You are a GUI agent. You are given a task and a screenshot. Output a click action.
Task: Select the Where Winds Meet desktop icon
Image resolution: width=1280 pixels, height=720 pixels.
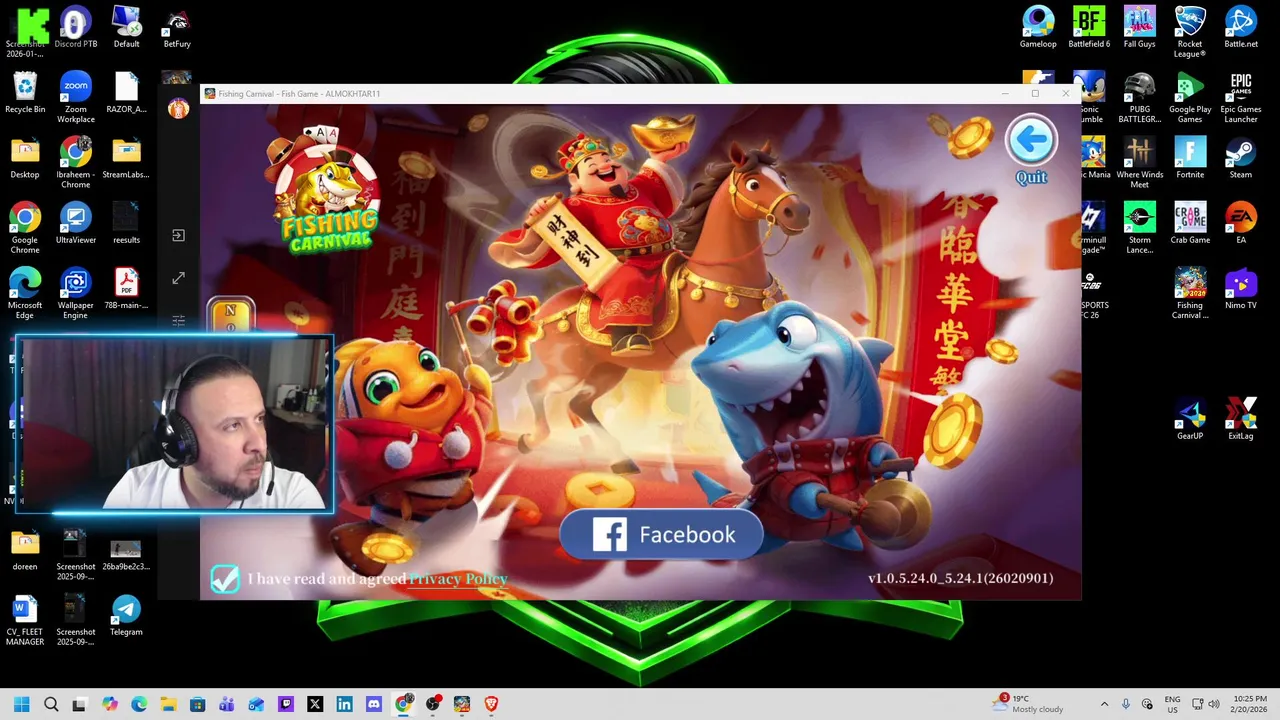click(1140, 162)
